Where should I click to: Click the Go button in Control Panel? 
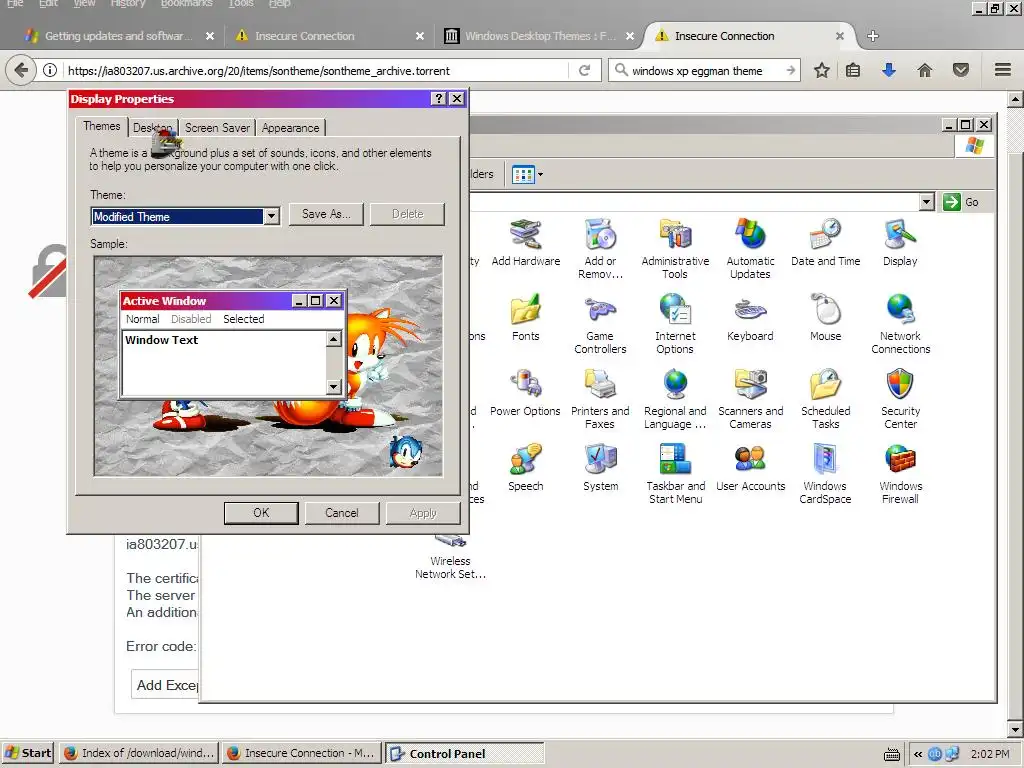click(x=961, y=202)
